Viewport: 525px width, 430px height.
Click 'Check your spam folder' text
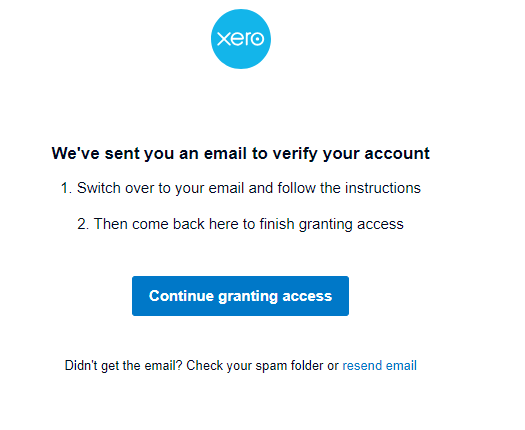[255, 365]
